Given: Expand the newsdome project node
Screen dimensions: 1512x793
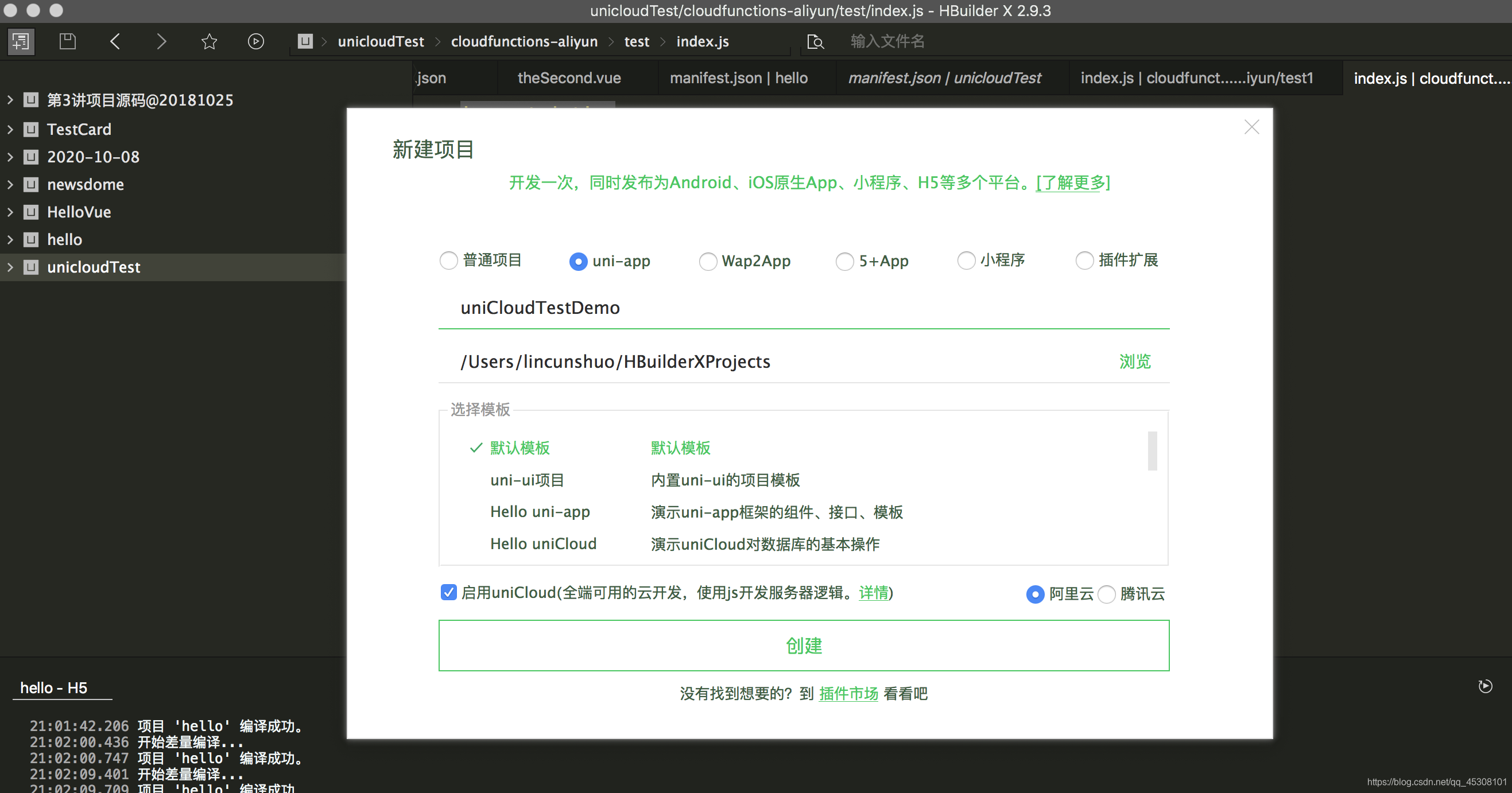Looking at the screenshot, I should click(x=9, y=184).
